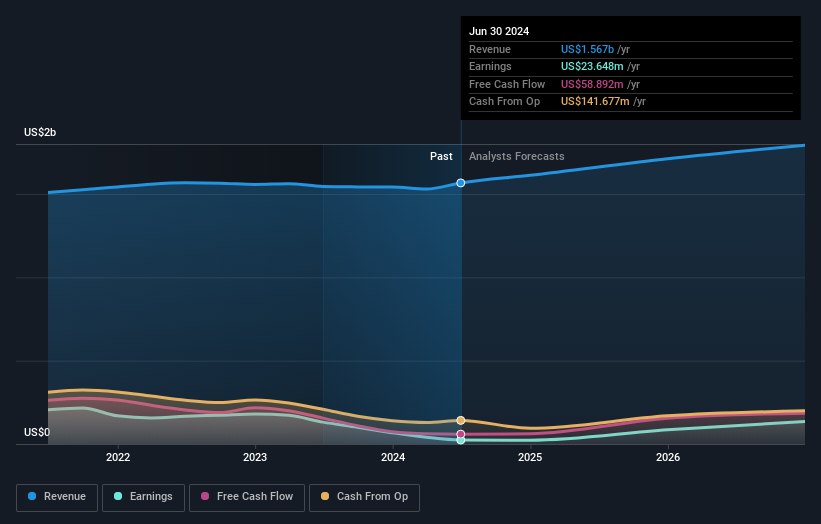Toggle the Earnings legend button
The width and height of the screenshot is (821, 524).
pyautogui.click(x=143, y=497)
